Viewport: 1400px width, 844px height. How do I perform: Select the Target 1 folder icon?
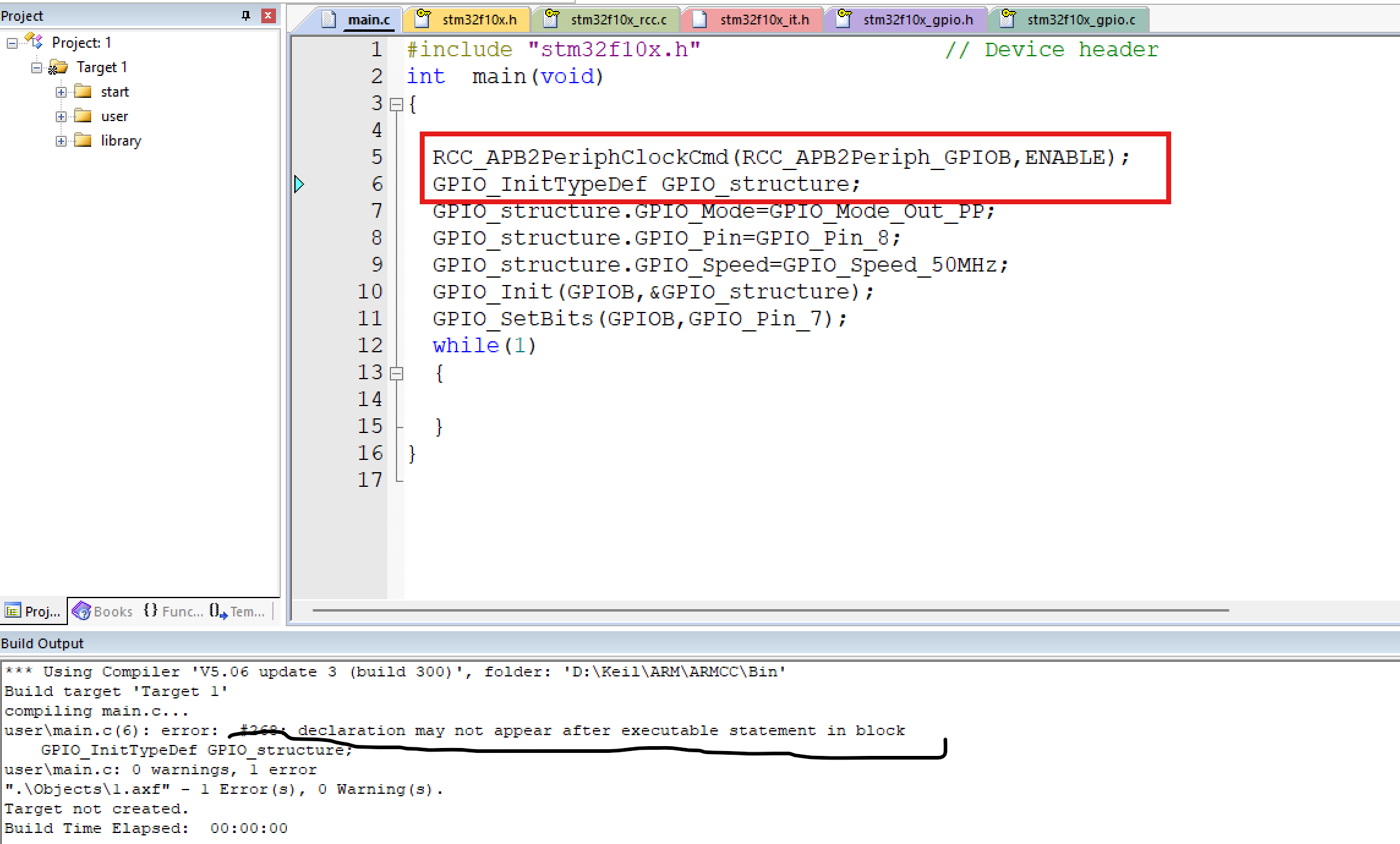[58, 67]
